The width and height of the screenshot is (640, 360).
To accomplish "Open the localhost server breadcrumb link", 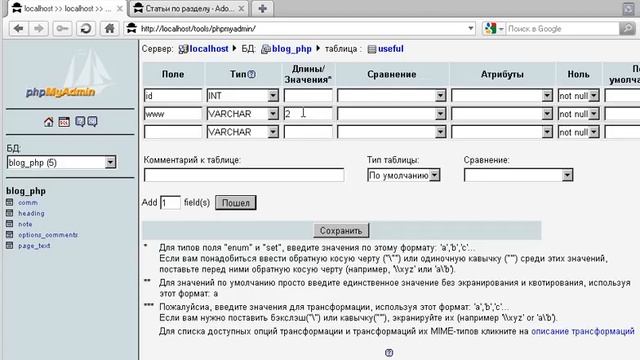I will pos(209,49).
